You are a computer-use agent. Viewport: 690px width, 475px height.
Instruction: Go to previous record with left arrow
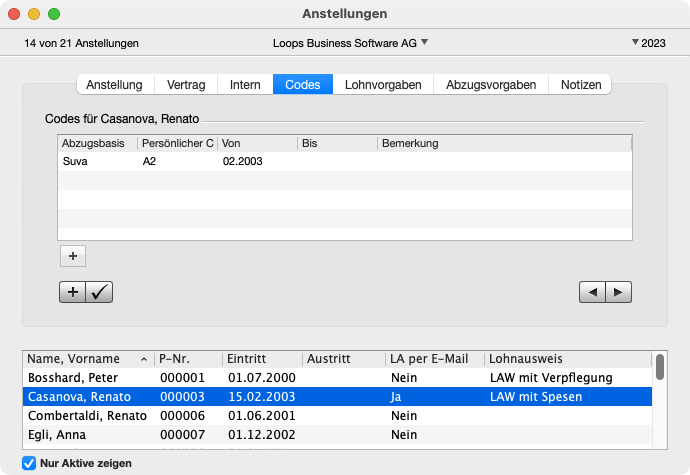point(593,292)
